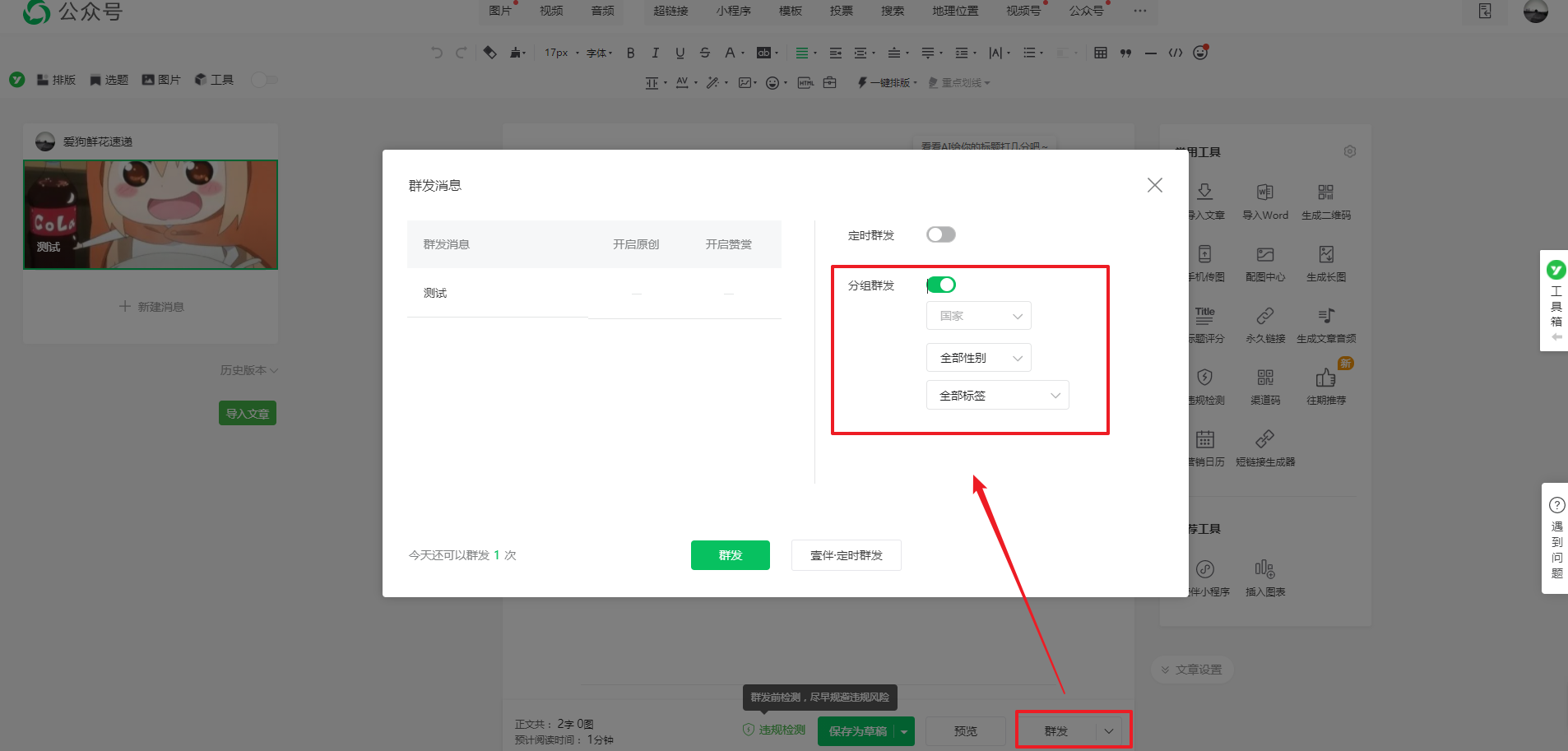This screenshot has height=751, width=1568.
Task: Toggle italic formatting
Action: 655,53
